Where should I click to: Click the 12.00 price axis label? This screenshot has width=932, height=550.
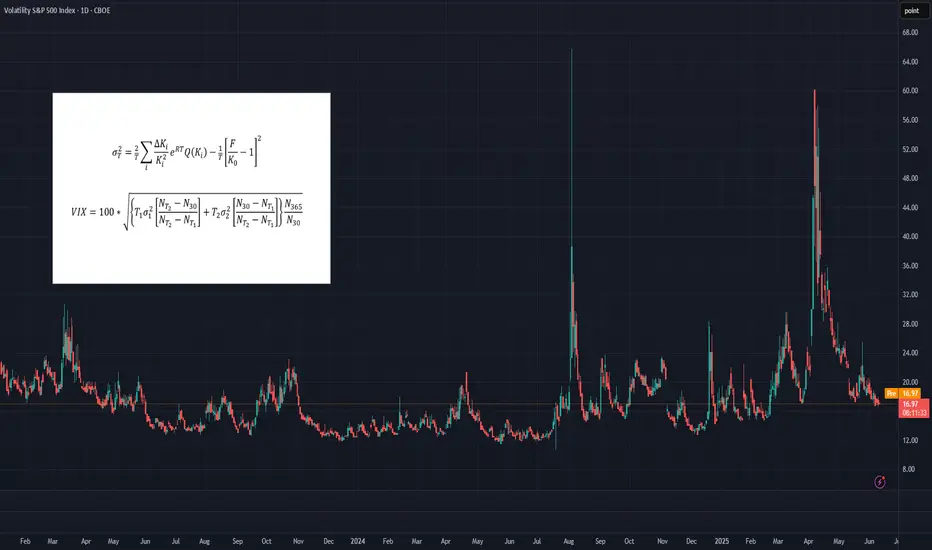(x=910, y=441)
